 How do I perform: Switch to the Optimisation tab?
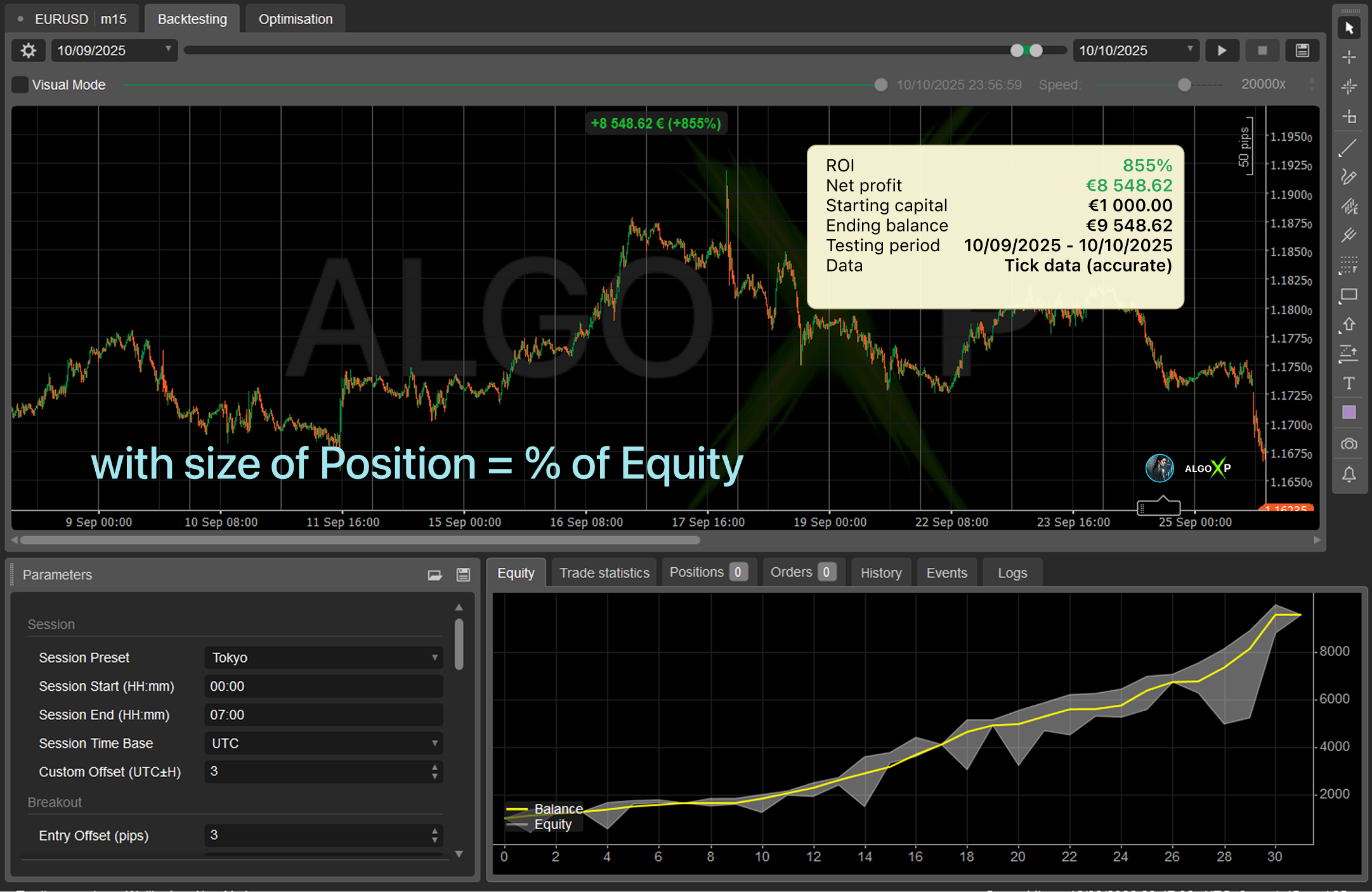pyautogui.click(x=295, y=19)
